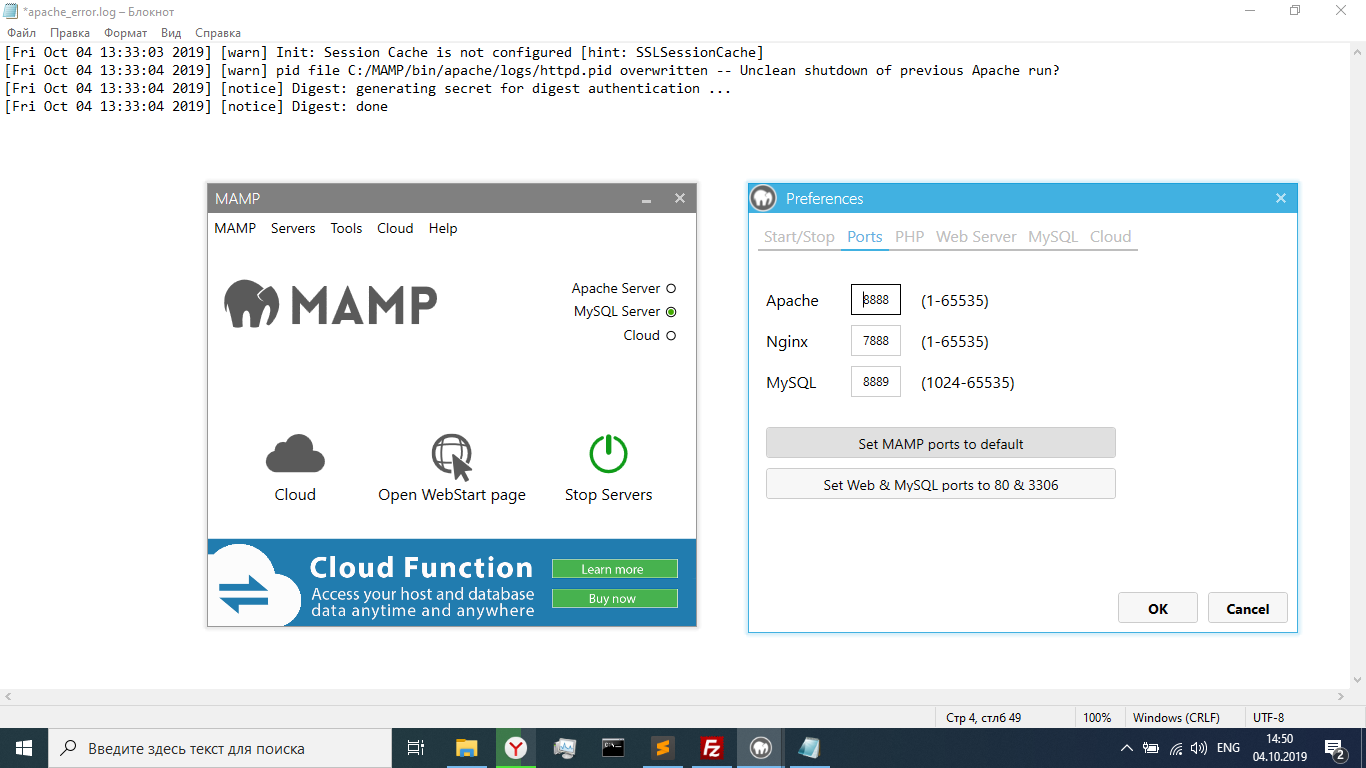Viewport: 1366px width, 768px height.
Task: Open Notepad Файл menu
Action: [21, 33]
